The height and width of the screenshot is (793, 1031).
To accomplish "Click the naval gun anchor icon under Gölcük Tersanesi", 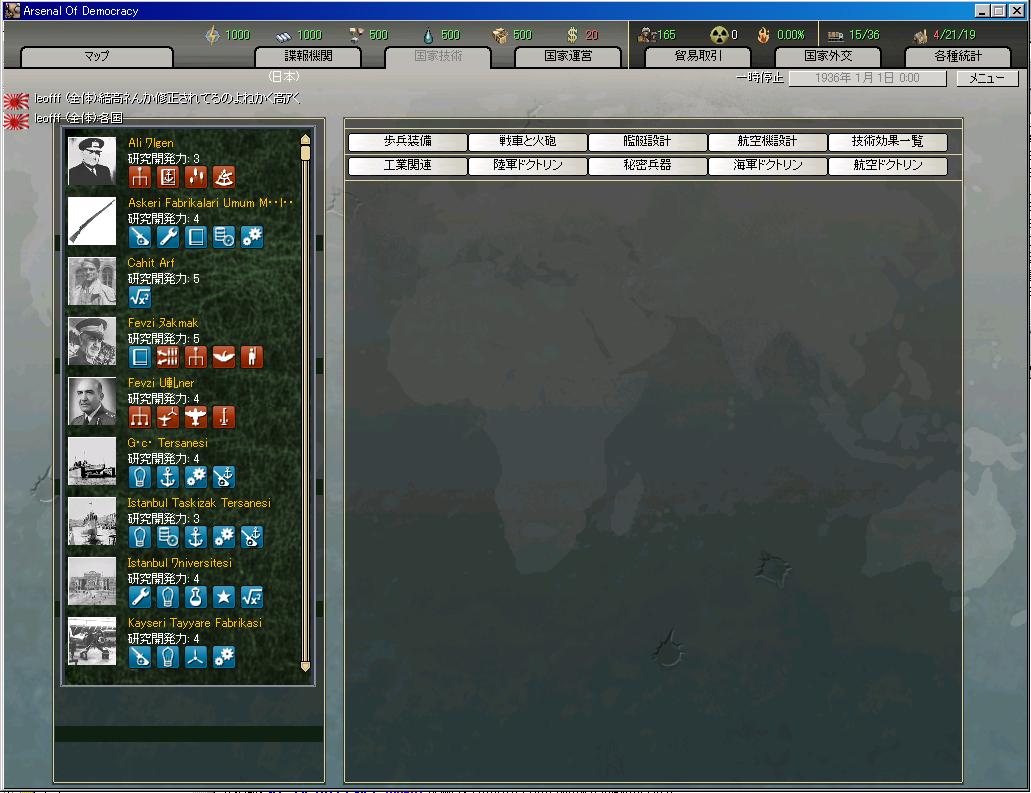I will pyautogui.click(x=224, y=477).
